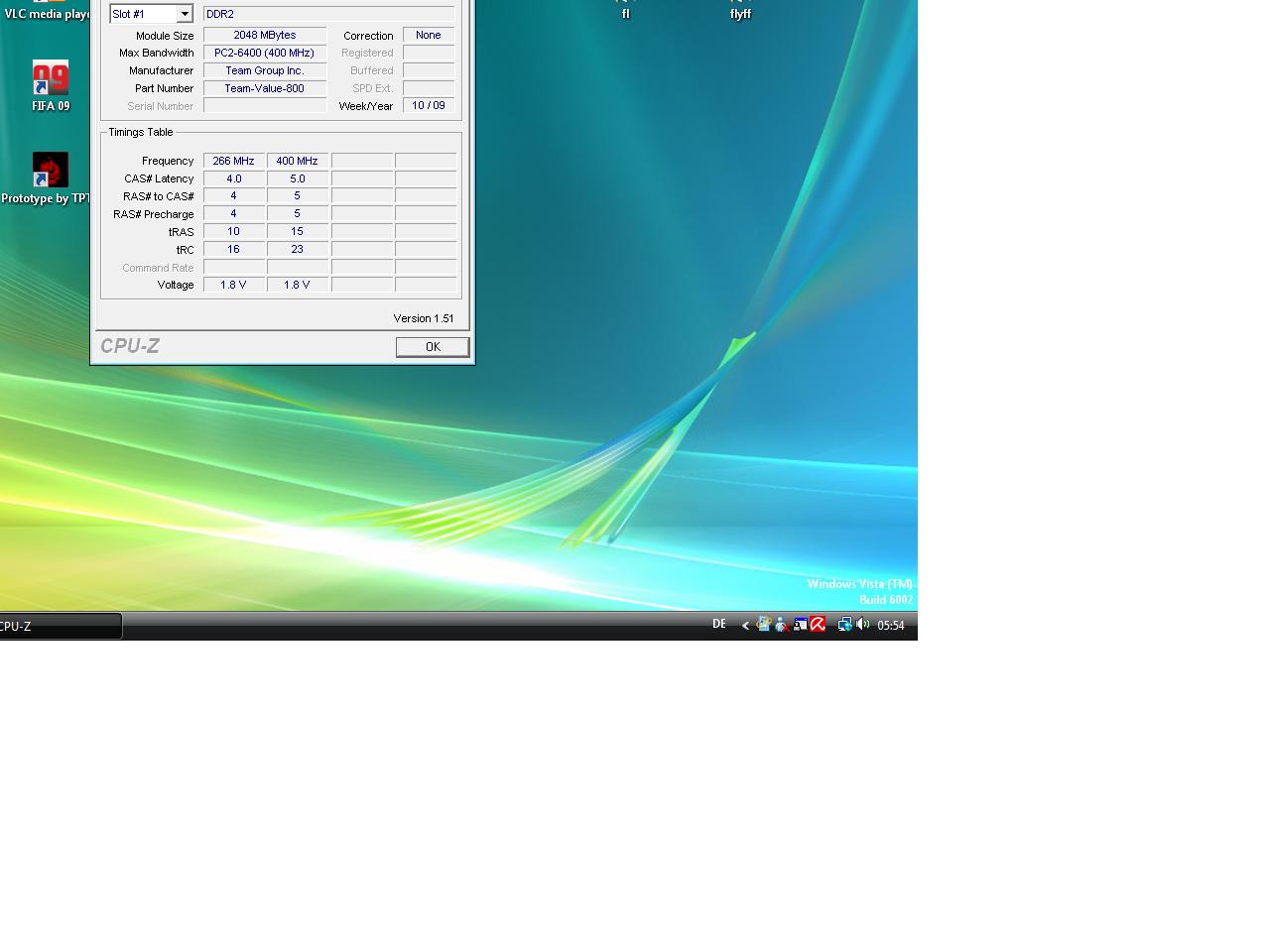Open the 05:54 taskbar clock
Screen dimensions: 1270x952
coord(891,625)
